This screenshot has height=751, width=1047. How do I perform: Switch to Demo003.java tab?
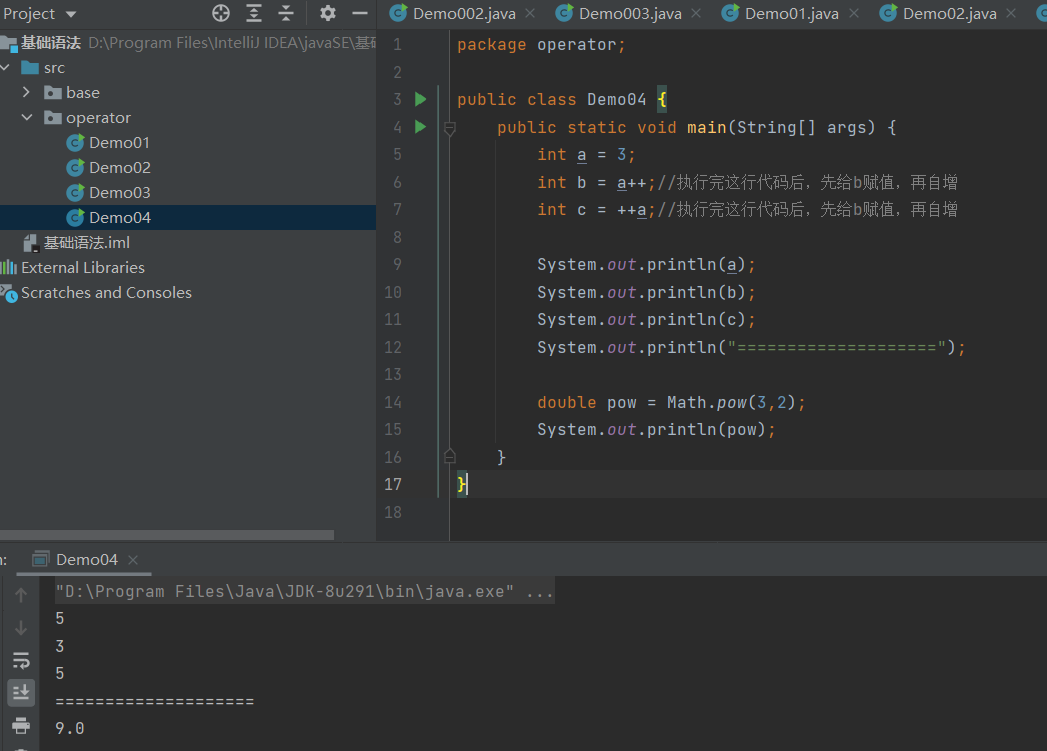tap(630, 13)
